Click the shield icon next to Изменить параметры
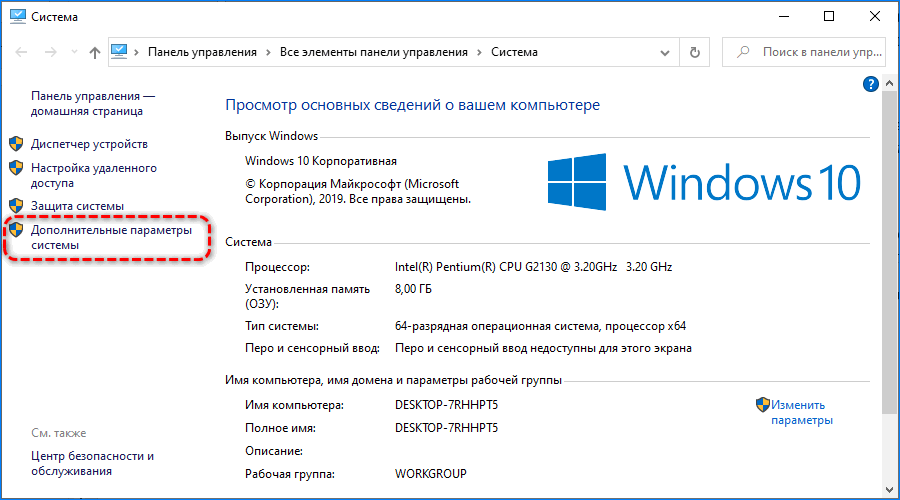The width and height of the screenshot is (900, 500). tap(763, 405)
